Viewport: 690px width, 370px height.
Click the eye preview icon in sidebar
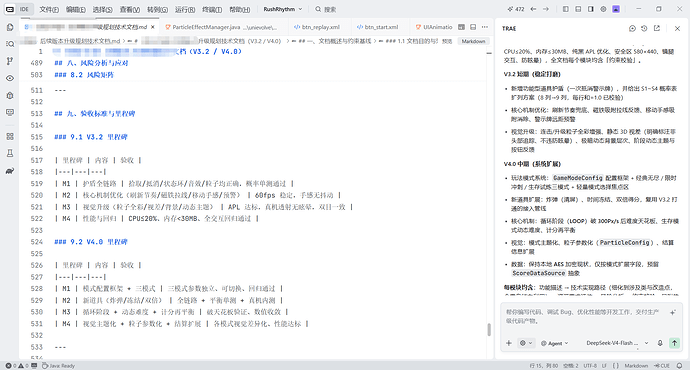10,78
